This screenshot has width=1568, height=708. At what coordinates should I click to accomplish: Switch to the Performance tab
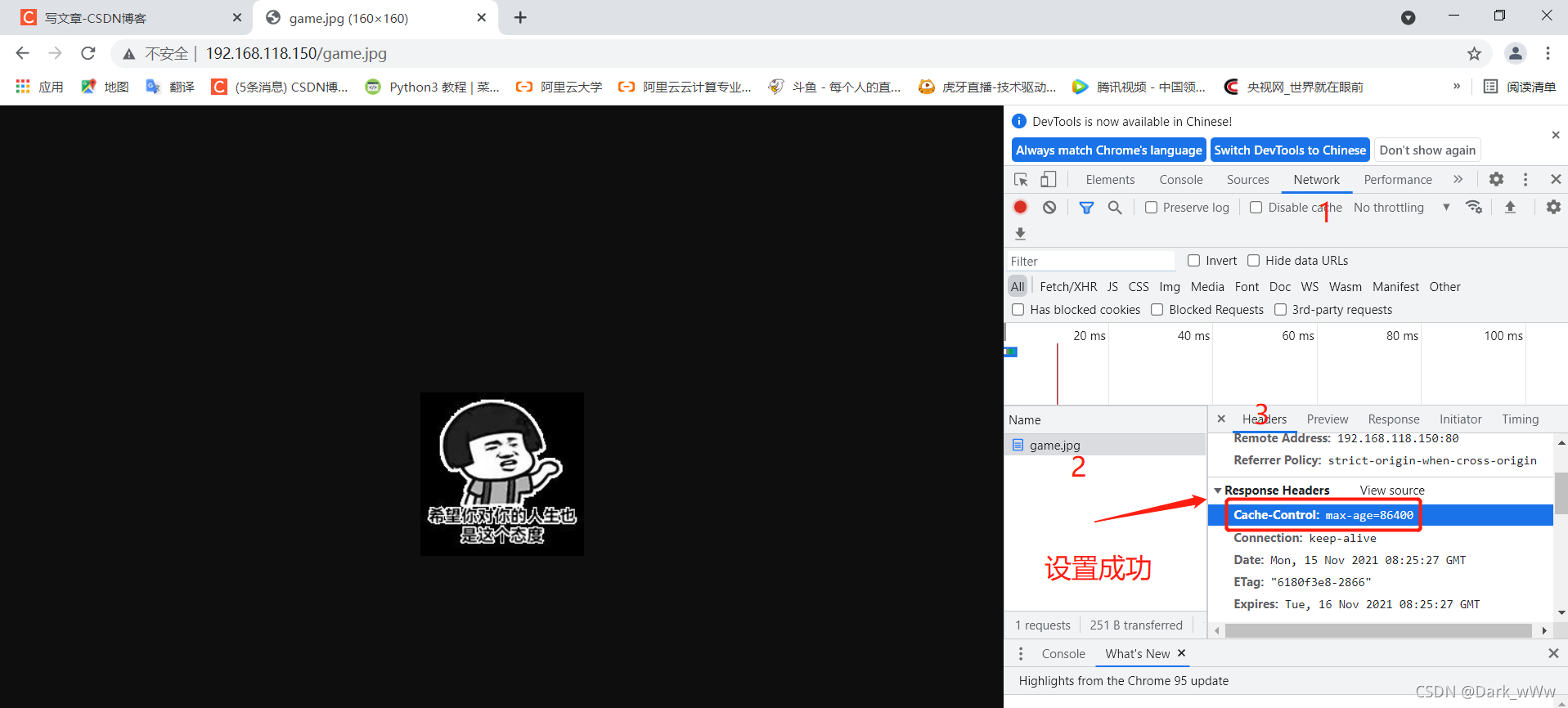click(x=1398, y=180)
